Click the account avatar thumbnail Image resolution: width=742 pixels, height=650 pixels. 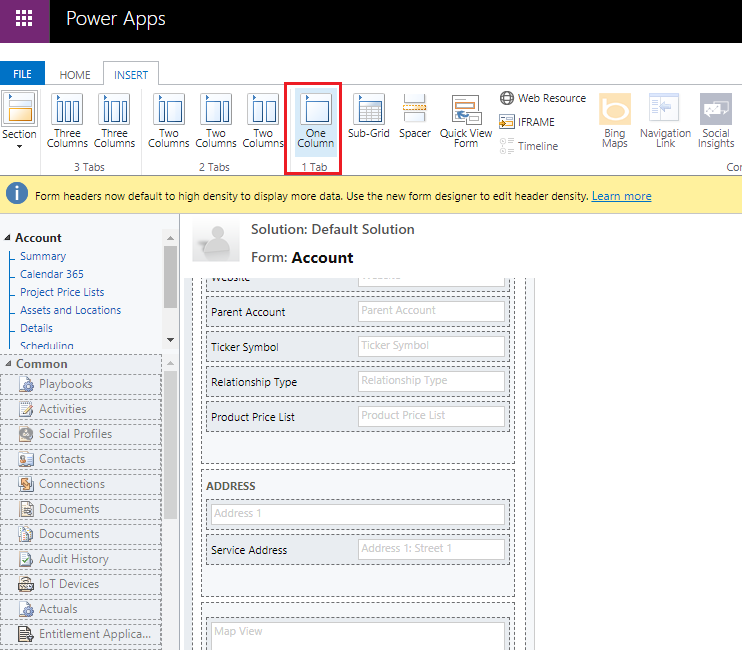pyautogui.click(x=216, y=240)
